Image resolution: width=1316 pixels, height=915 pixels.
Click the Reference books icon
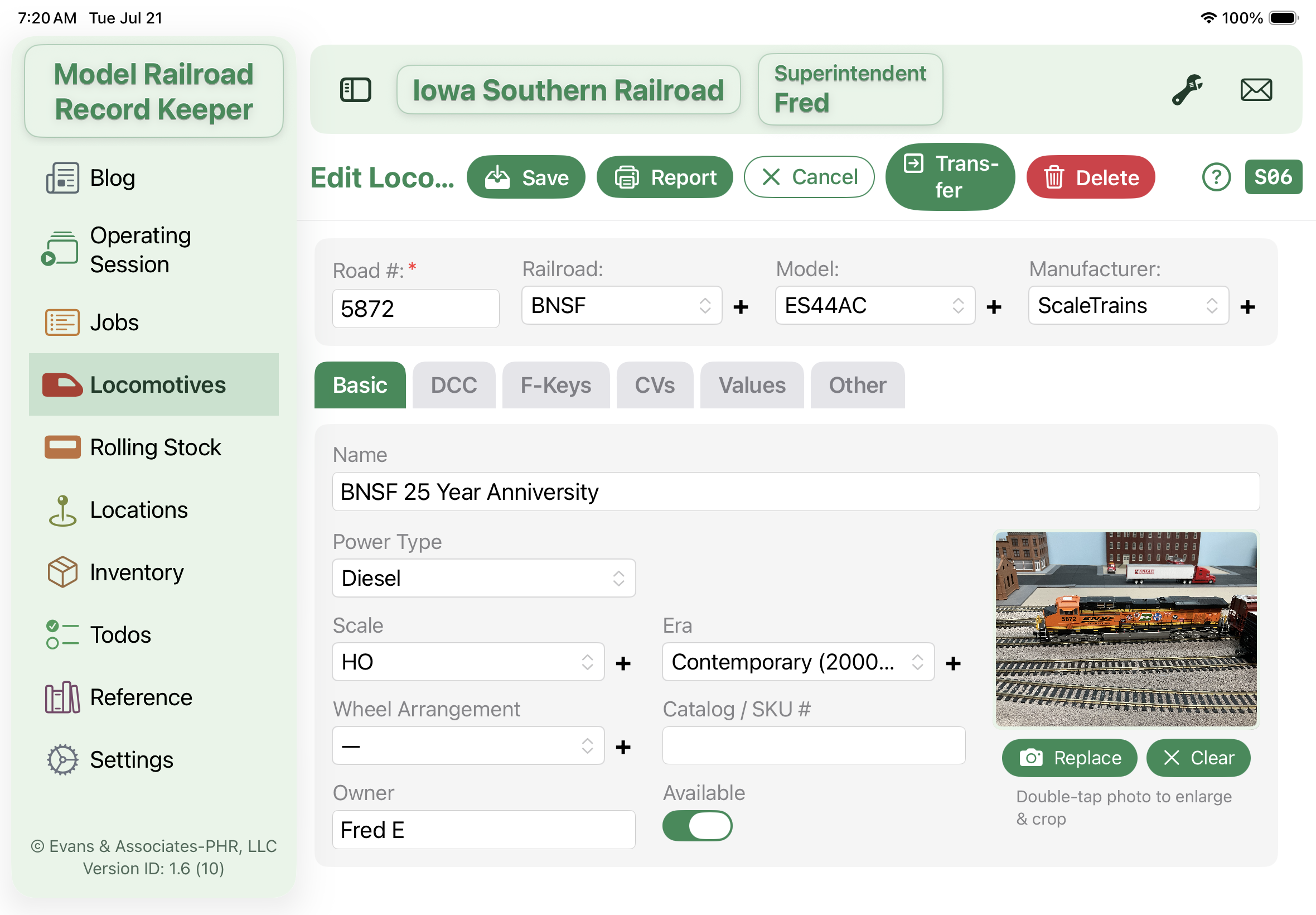pyautogui.click(x=62, y=697)
